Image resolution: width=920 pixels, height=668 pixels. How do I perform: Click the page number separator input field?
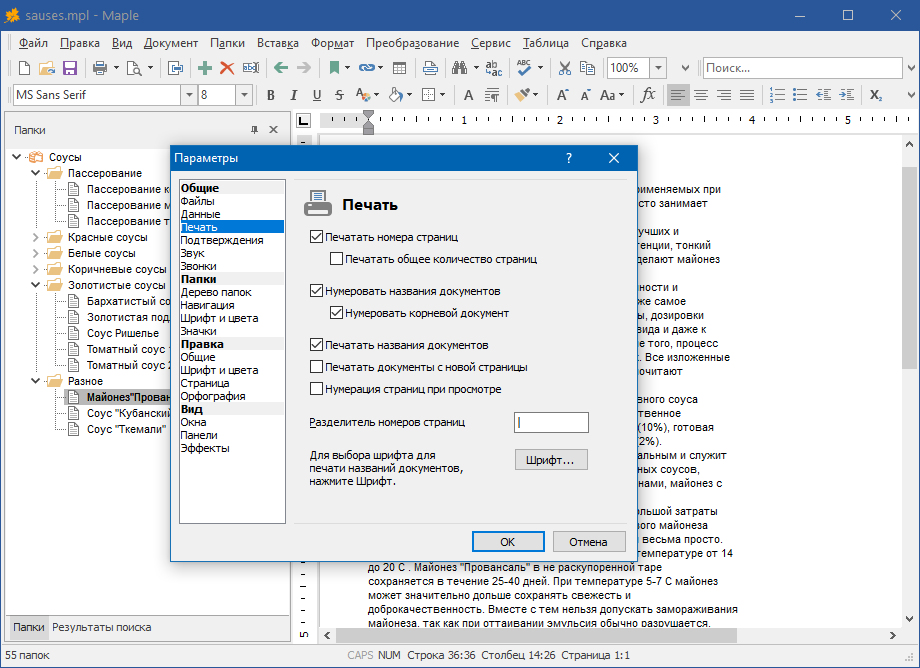[551, 422]
